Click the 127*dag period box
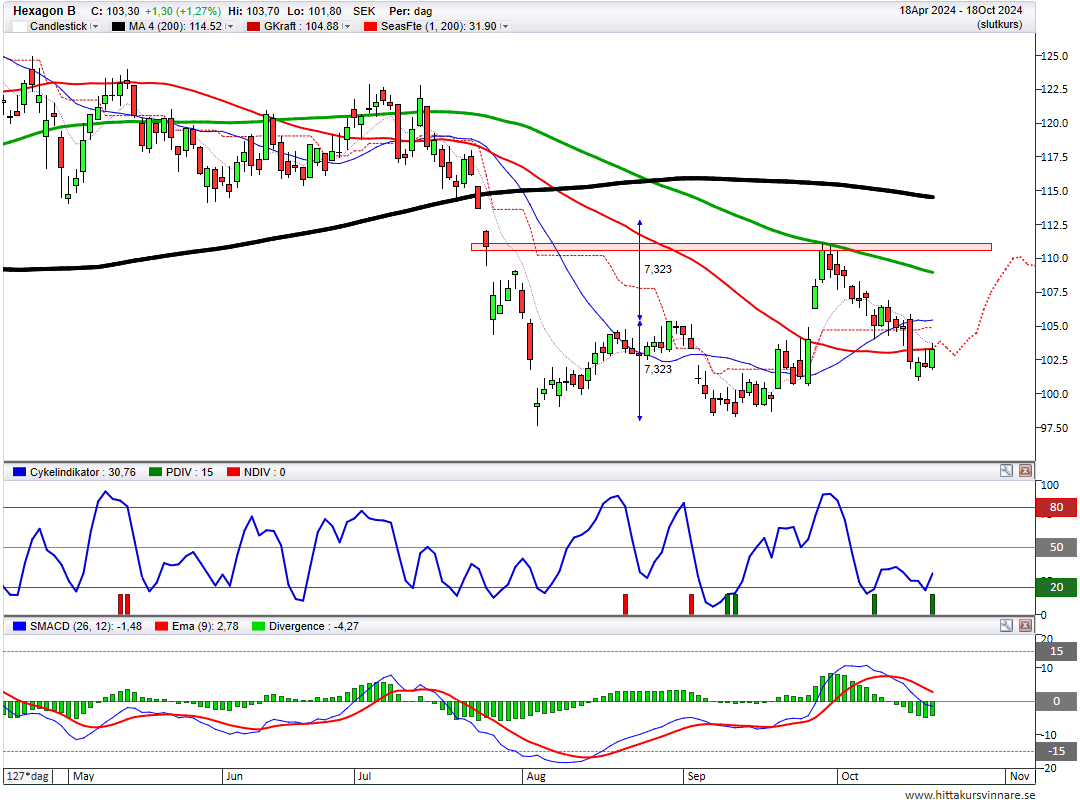This screenshot has width=1080, height=800. point(28,776)
